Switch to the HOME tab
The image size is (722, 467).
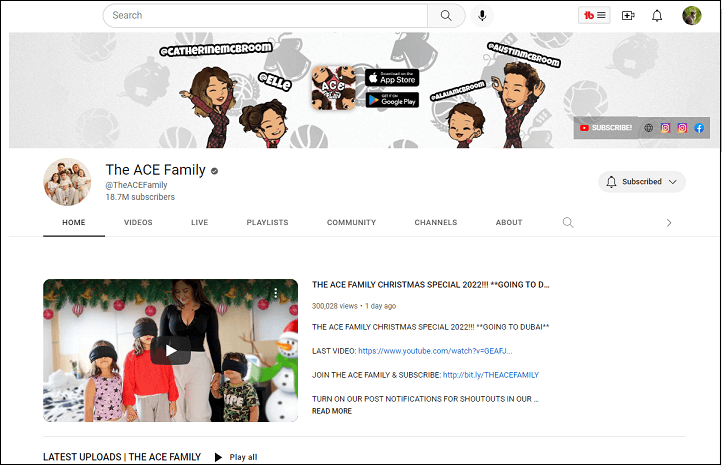point(74,222)
